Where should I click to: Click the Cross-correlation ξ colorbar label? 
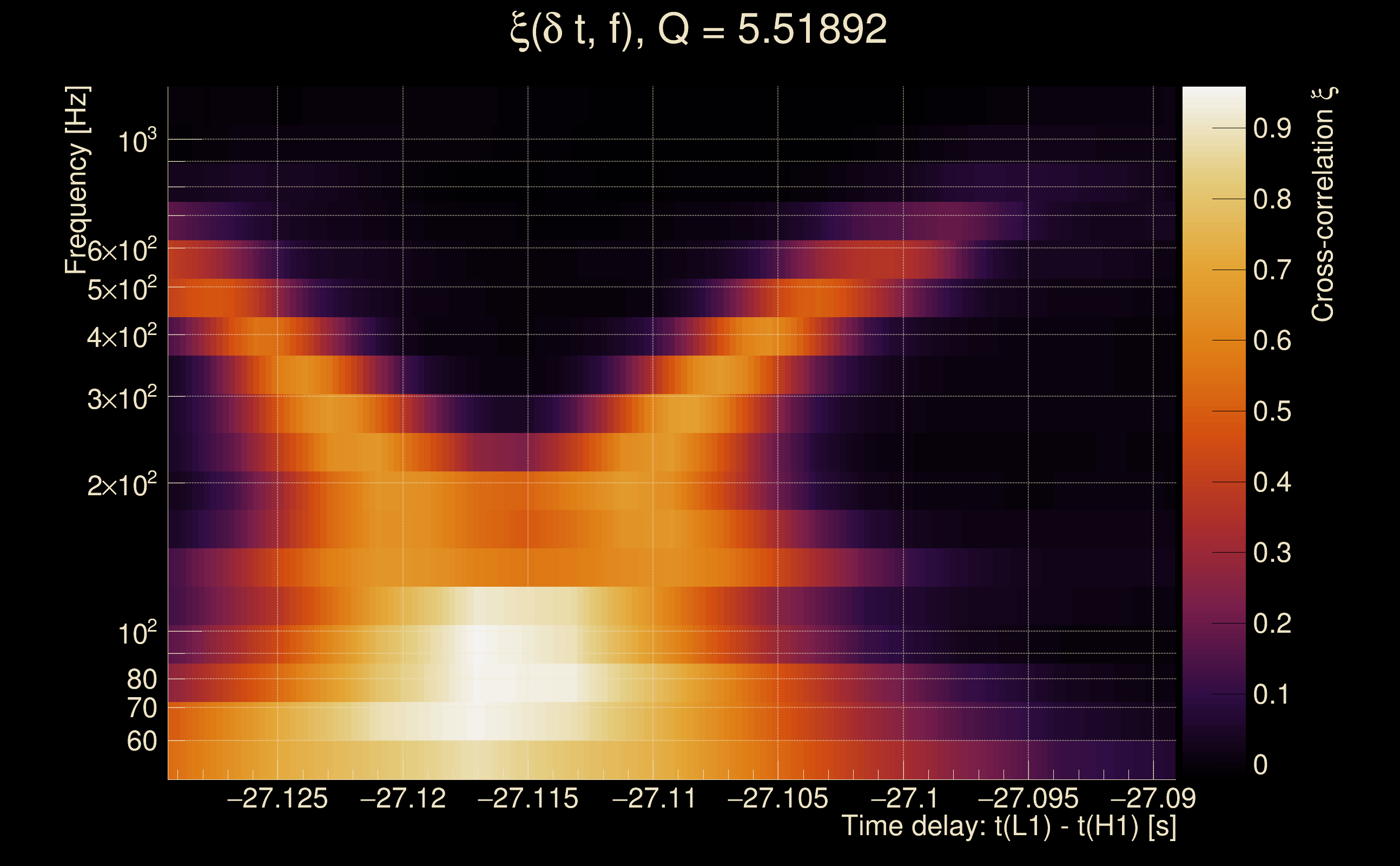[1323, 205]
